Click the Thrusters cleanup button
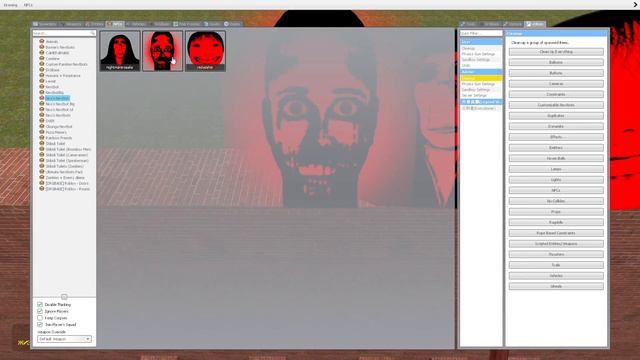The height and width of the screenshot is (360, 640). click(556, 254)
